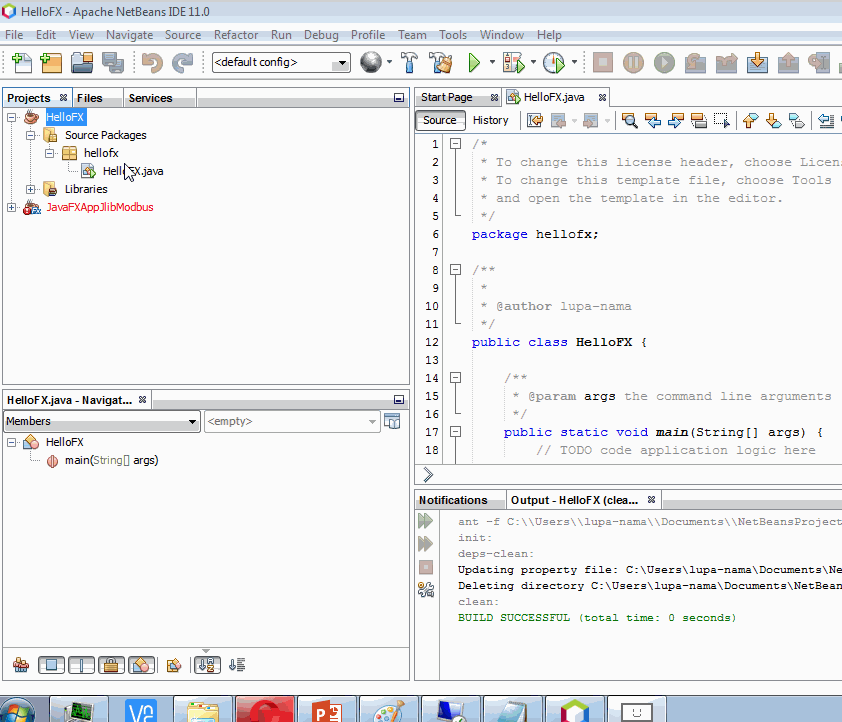Click the Last Edit back-arrow icon

point(534,120)
